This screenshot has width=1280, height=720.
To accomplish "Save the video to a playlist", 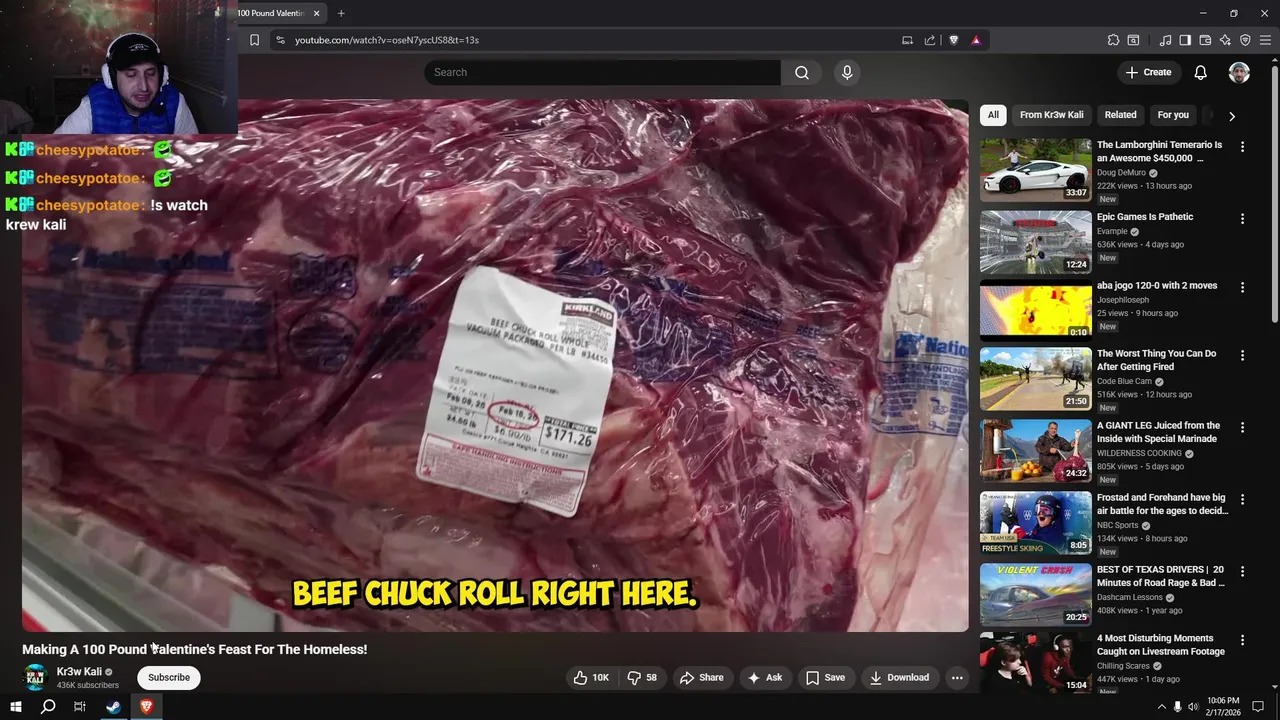I will click(x=825, y=678).
